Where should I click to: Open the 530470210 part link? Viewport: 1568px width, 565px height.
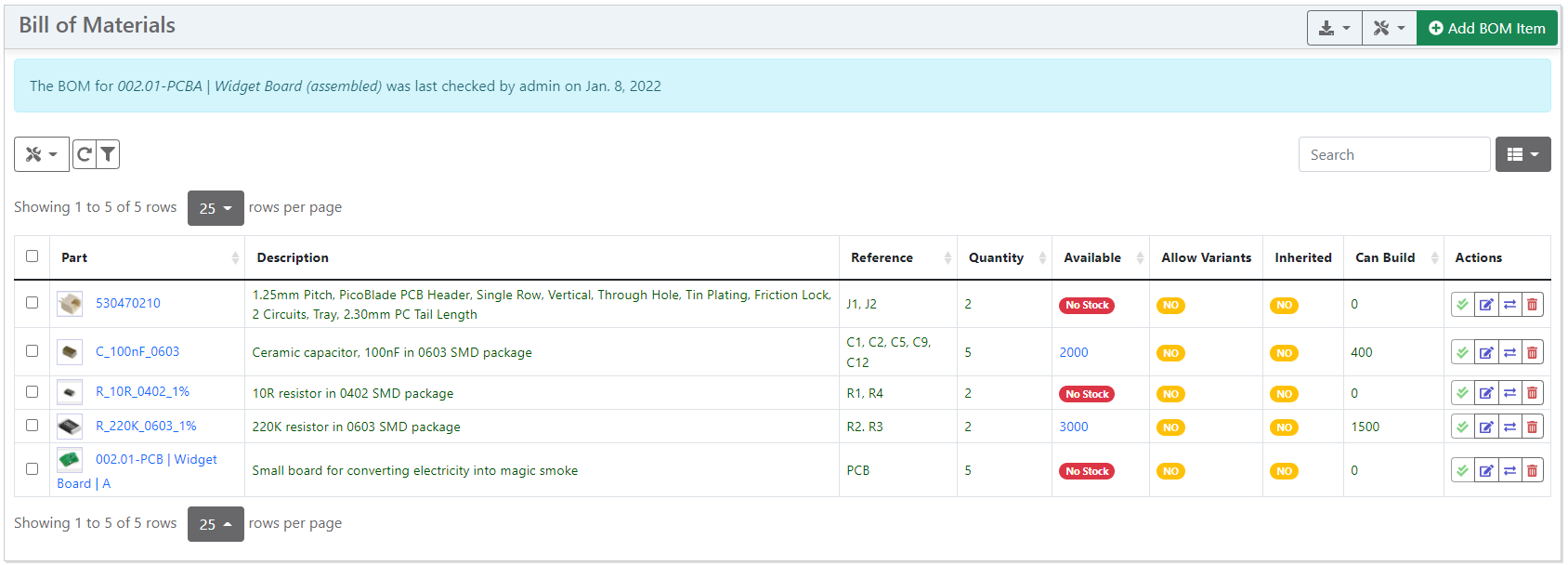click(x=128, y=304)
